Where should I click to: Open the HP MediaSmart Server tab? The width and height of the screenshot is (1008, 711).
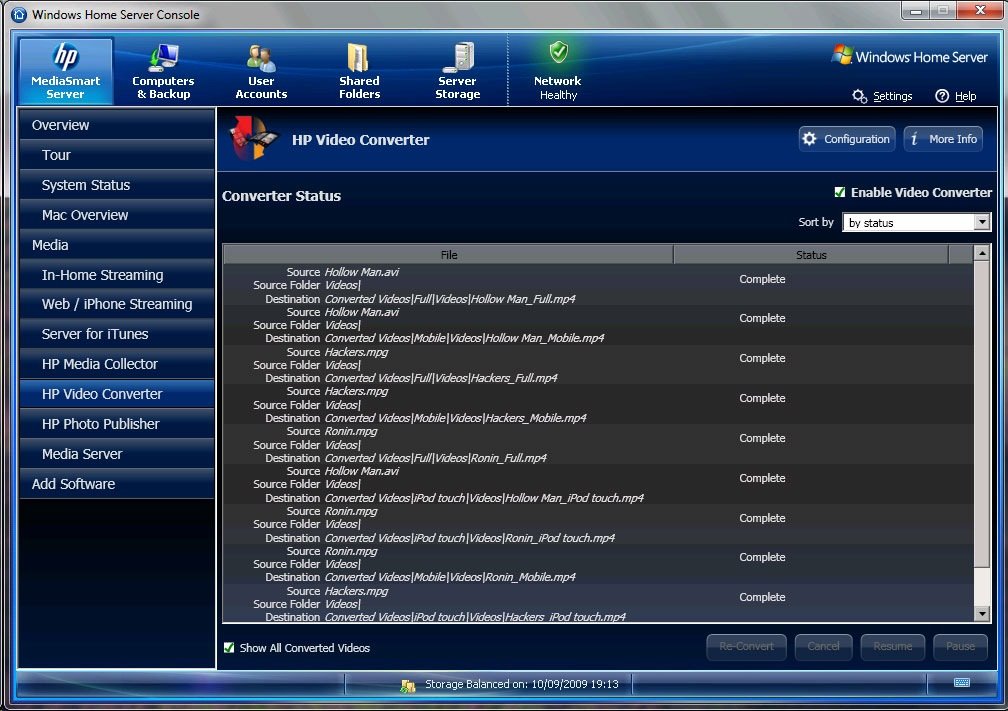[x=66, y=71]
